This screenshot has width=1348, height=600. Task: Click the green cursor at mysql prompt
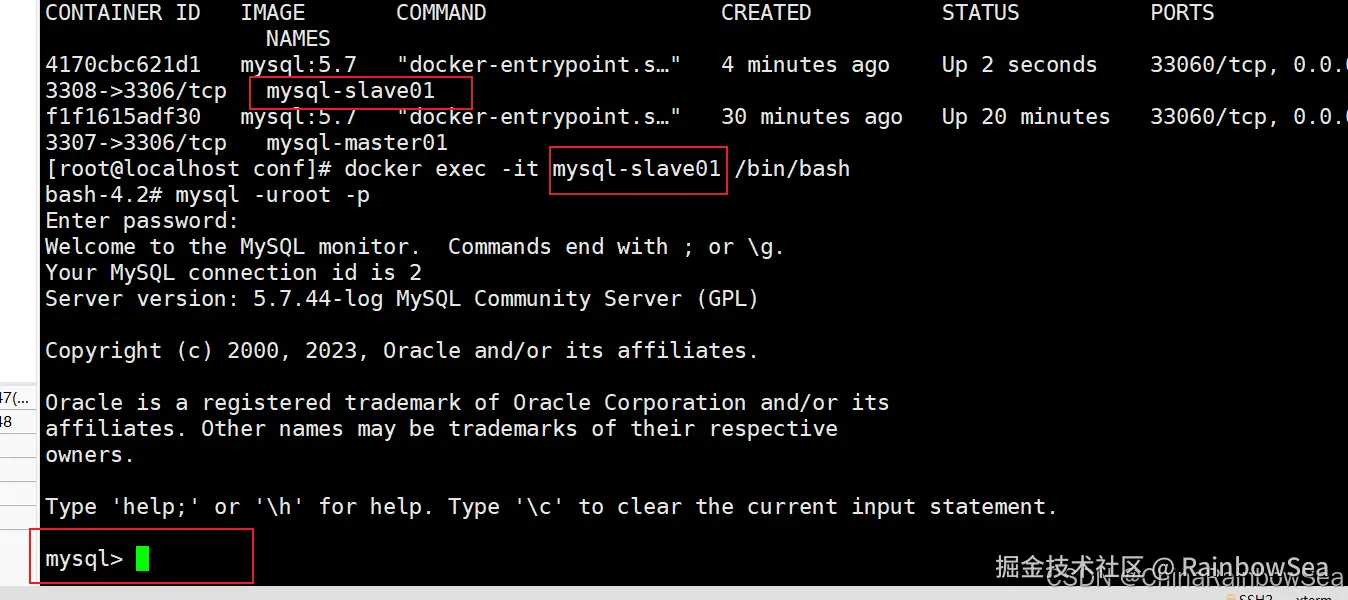(142, 559)
